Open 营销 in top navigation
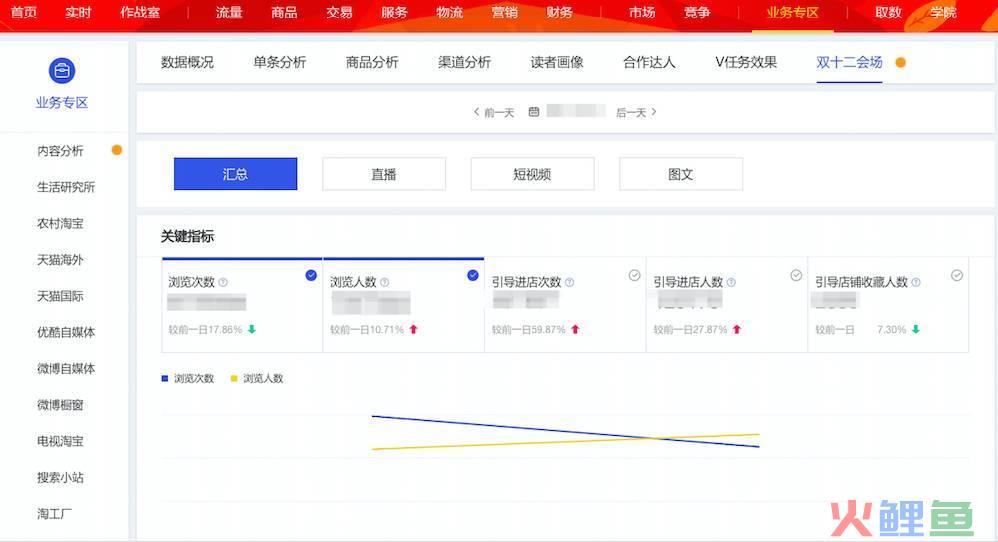This screenshot has width=998, height=542. coord(504,12)
